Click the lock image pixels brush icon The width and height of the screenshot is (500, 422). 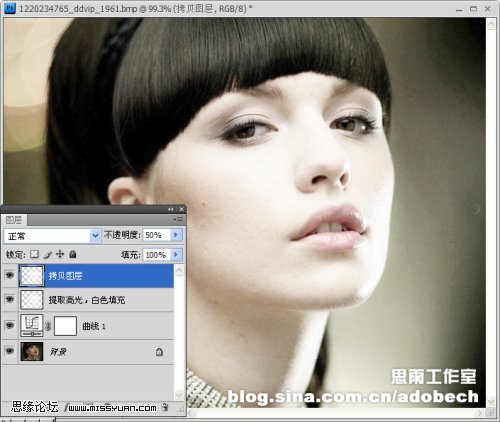(x=48, y=255)
